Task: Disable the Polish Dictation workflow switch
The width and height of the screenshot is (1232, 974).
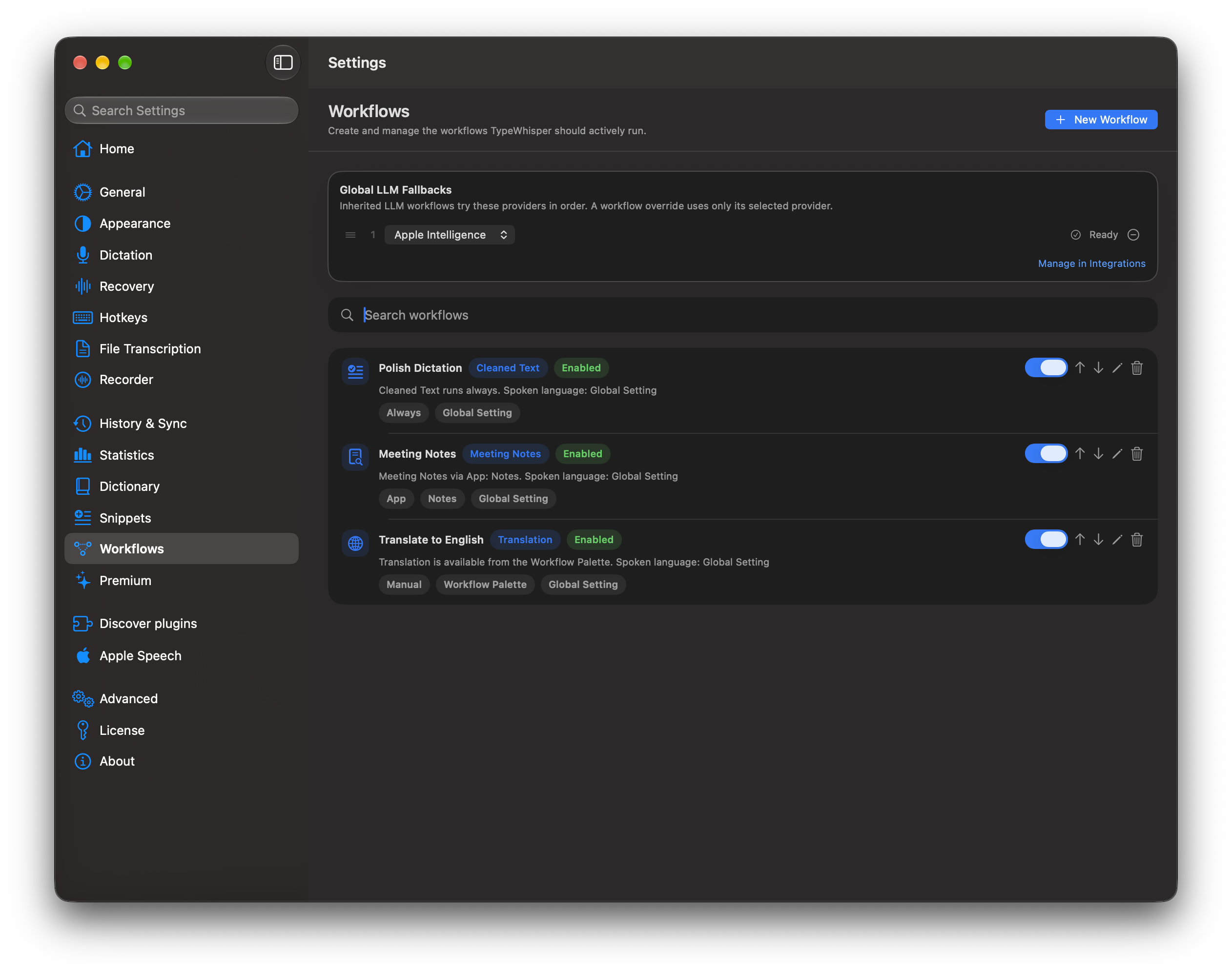Action: point(1046,368)
